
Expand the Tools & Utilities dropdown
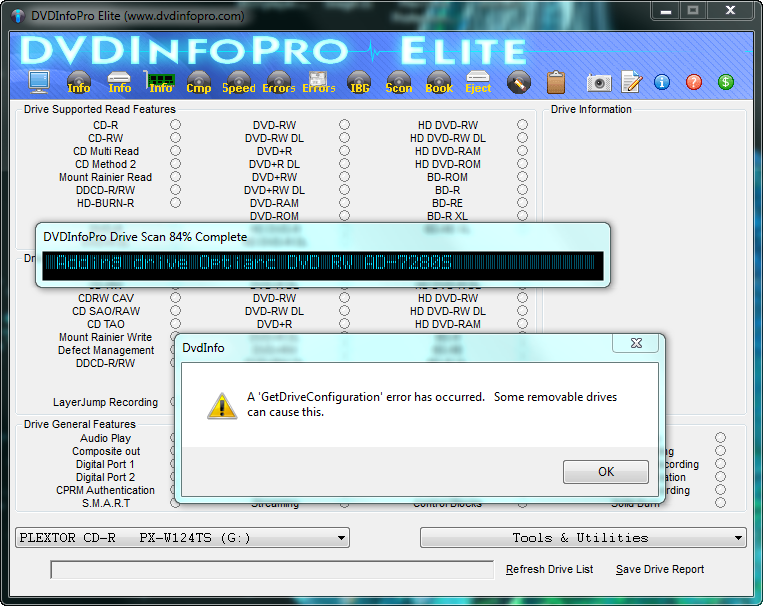click(x=583, y=538)
